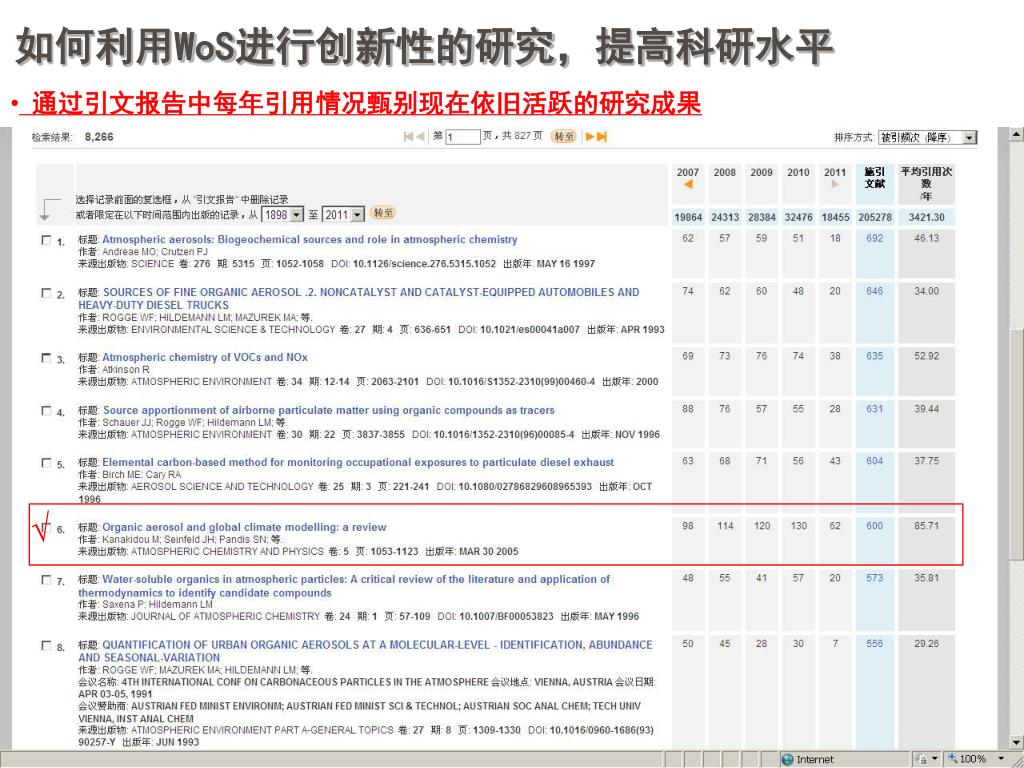
Task: Click citing articles count 573
Action: click(x=874, y=578)
